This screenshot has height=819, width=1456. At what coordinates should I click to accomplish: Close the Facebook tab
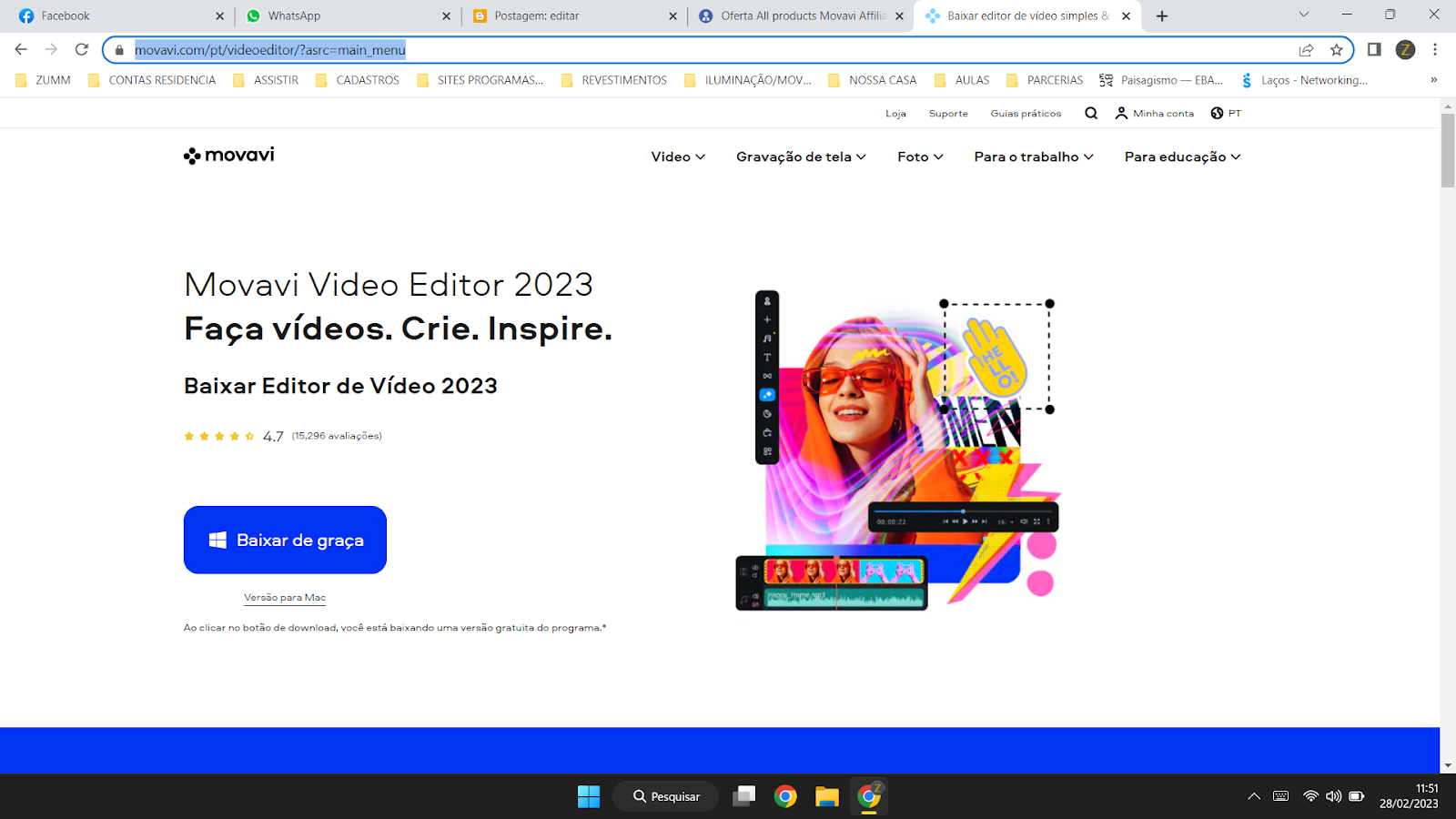(x=219, y=15)
